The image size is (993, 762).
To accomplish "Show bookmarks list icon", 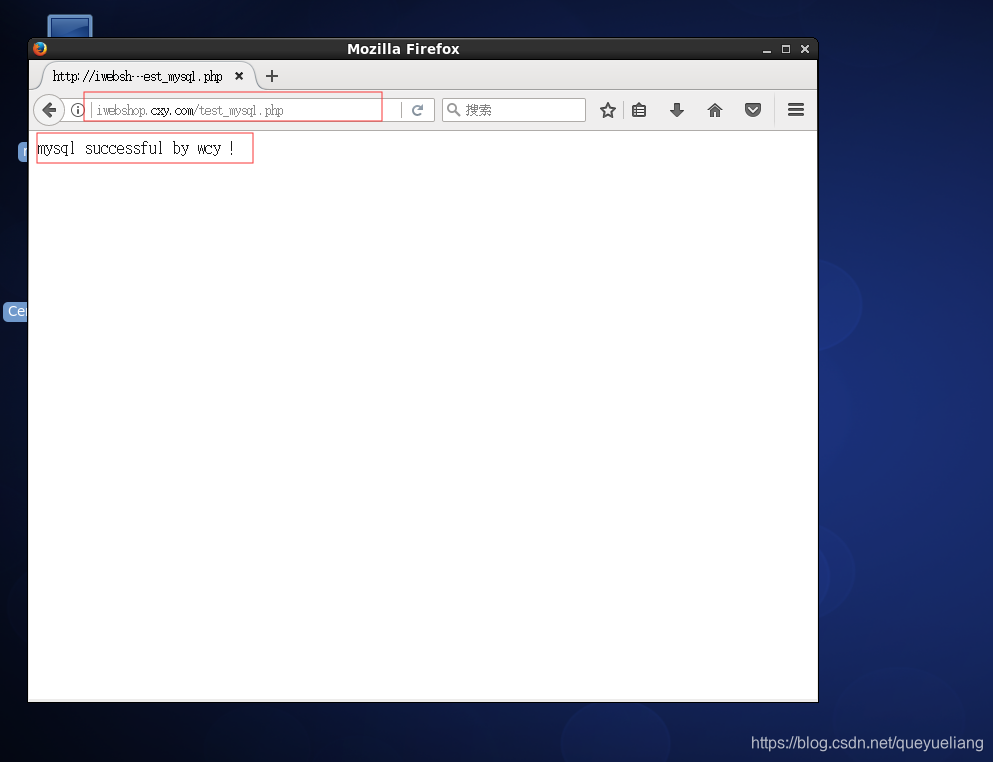I will [639, 110].
